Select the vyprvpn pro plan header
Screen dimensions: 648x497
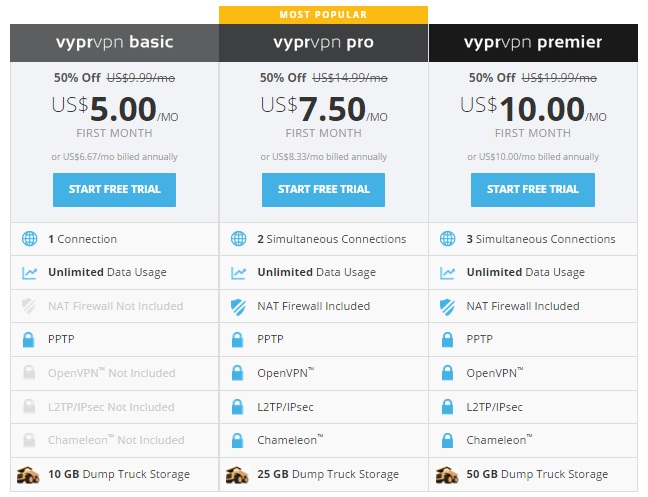[x=323, y=43]
